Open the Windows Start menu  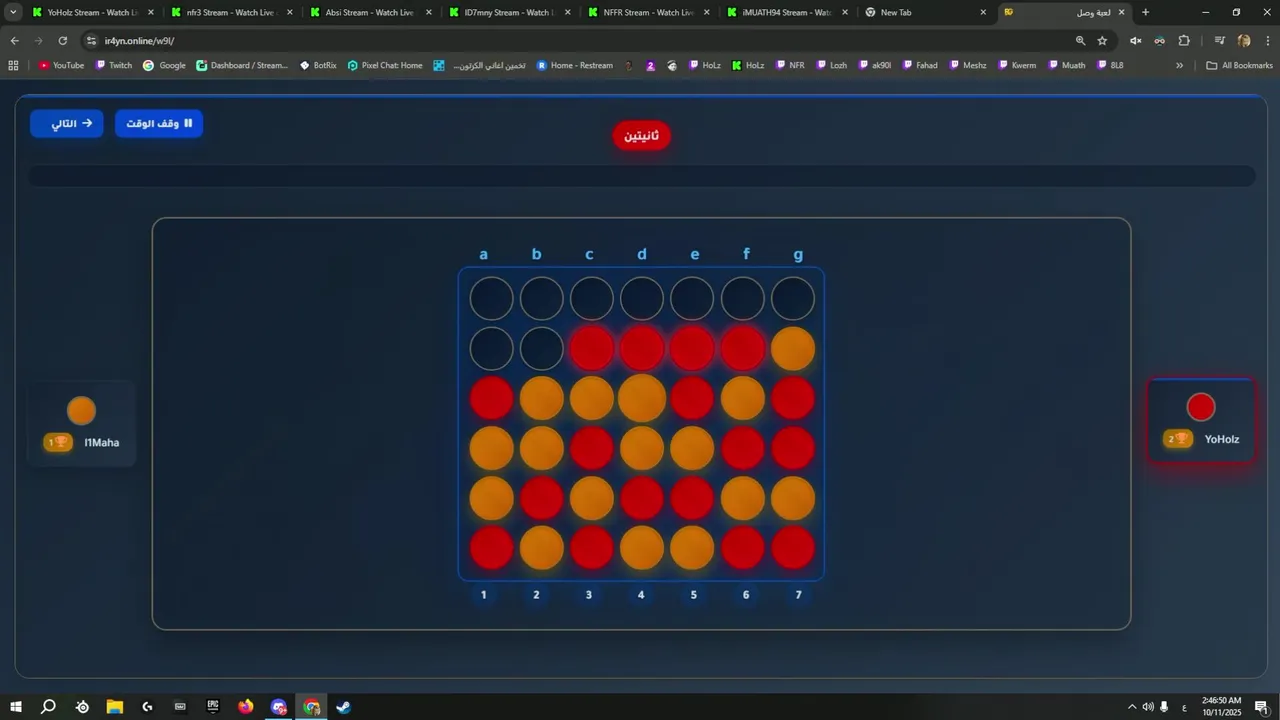click(x=16, y=707)
